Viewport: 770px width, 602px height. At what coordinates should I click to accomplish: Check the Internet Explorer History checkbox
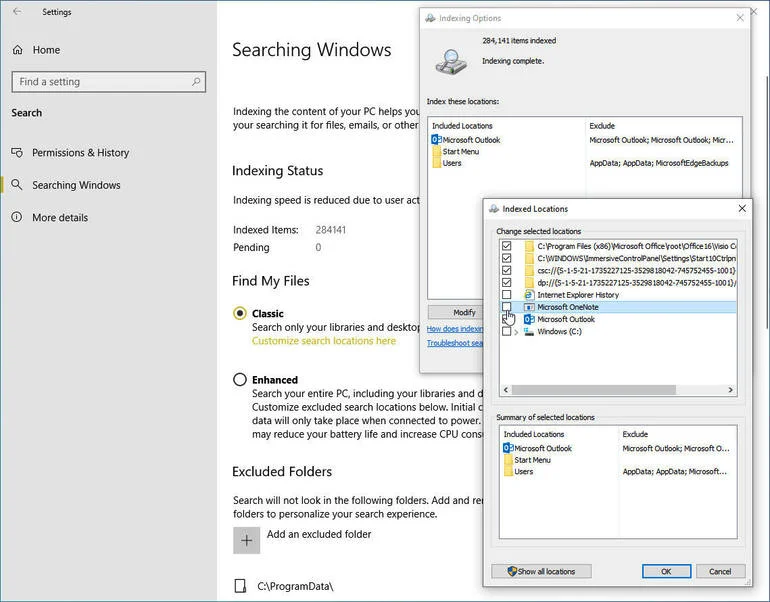click(507, 295)
